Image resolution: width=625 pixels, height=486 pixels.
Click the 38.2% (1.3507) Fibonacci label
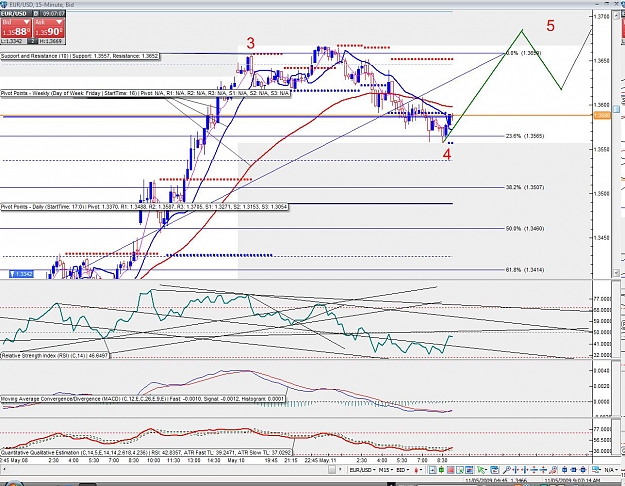pos(525,187)
